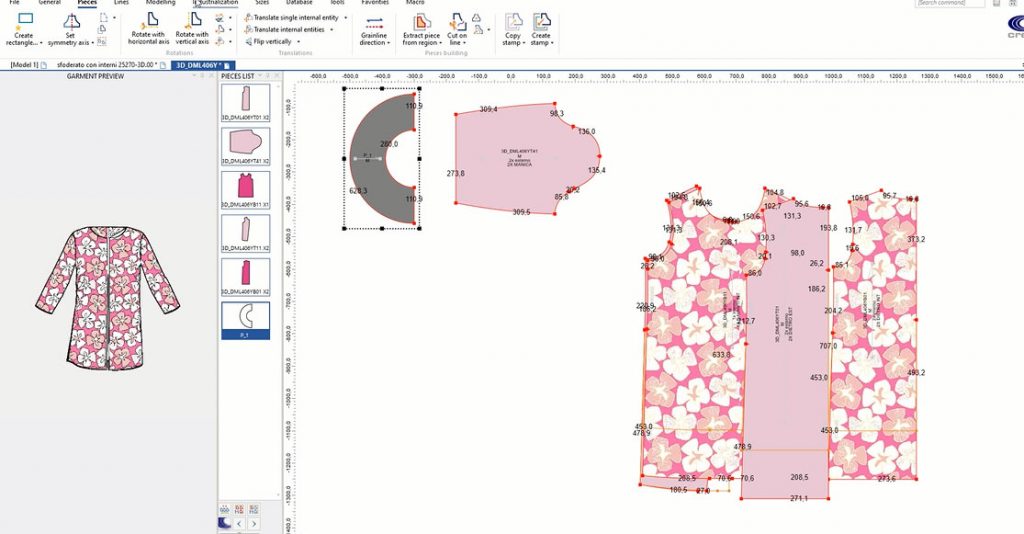This screenshot has height=534, width=1024.
Task: Open Grainline direction dropdown
Action: point(389,43)
